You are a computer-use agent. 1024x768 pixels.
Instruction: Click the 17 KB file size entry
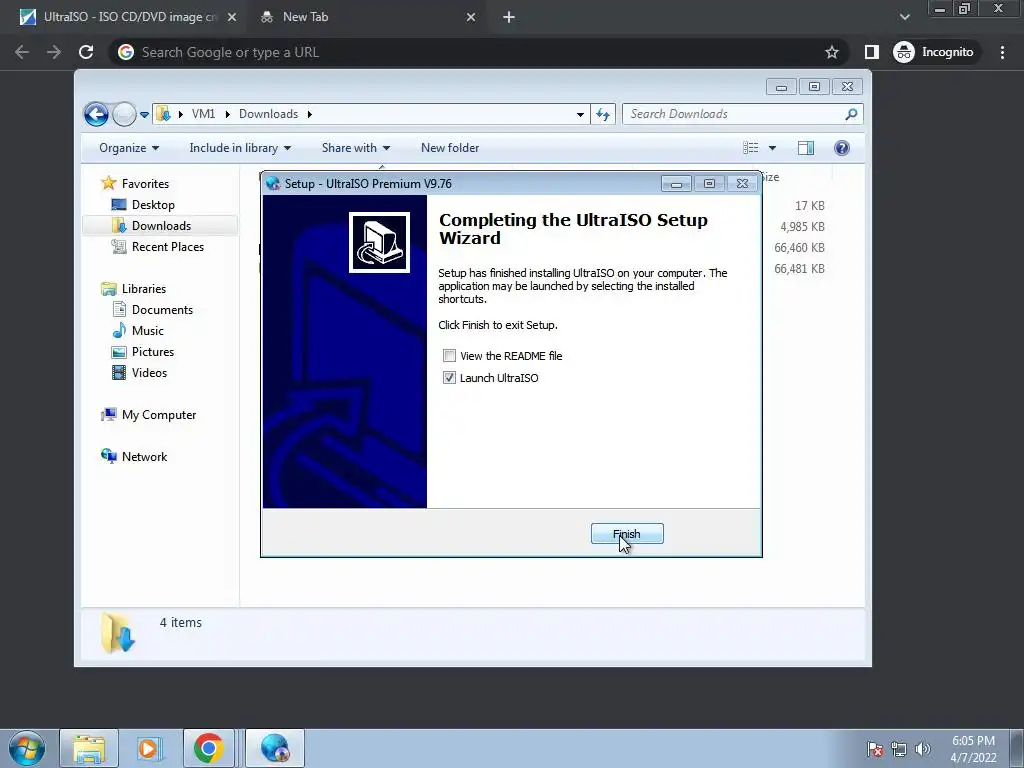click(810, 206)
